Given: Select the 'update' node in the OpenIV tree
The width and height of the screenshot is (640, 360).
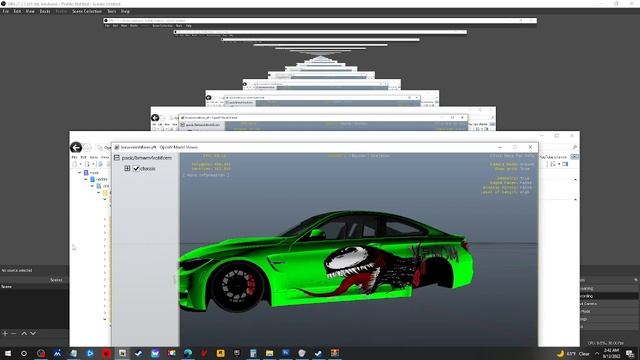Looking at the screenshot, I should point(102,179).
